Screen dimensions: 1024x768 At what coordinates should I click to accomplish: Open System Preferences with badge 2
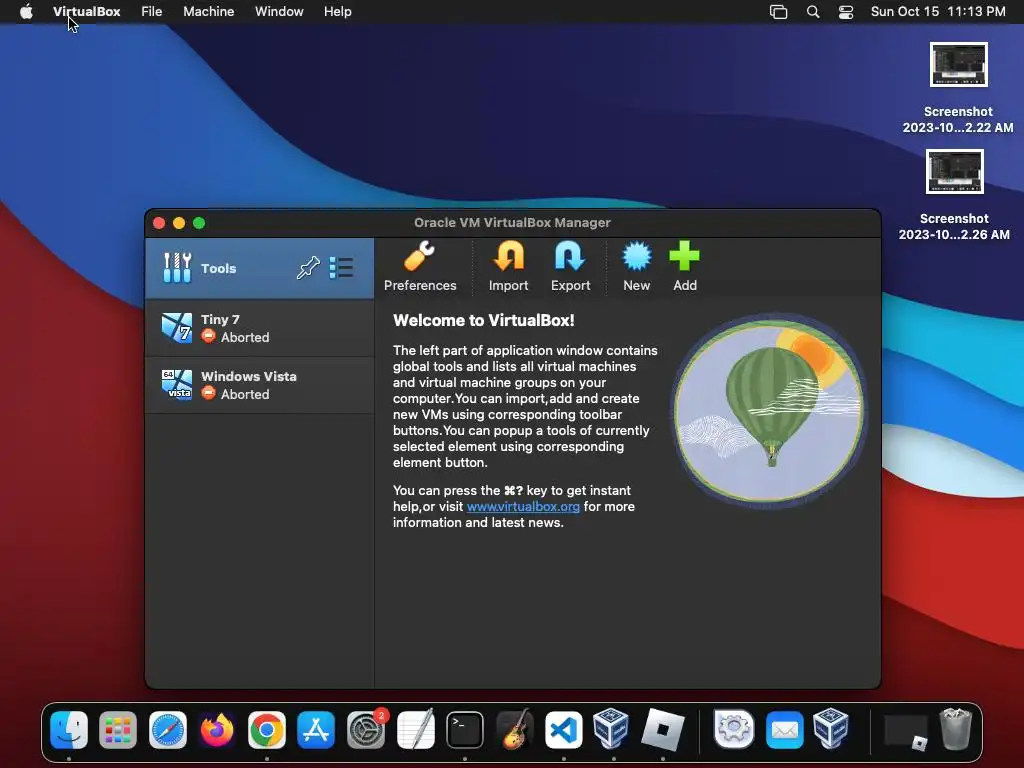366,729
